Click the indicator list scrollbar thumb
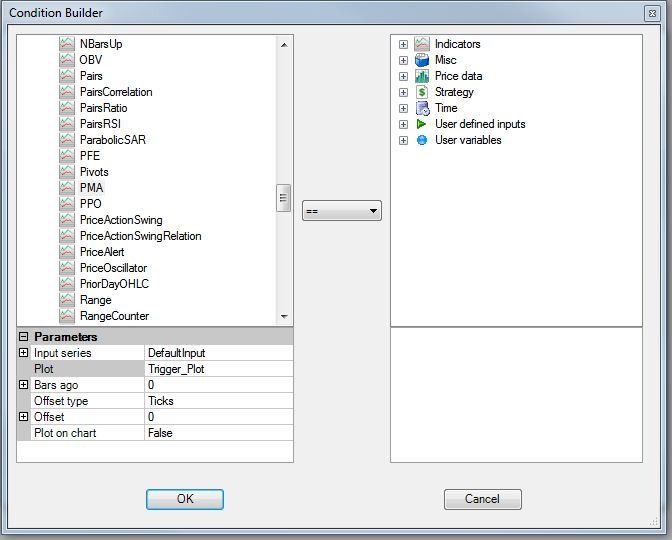Viewport: 672px width, 540px height. [x=283, y=198]
